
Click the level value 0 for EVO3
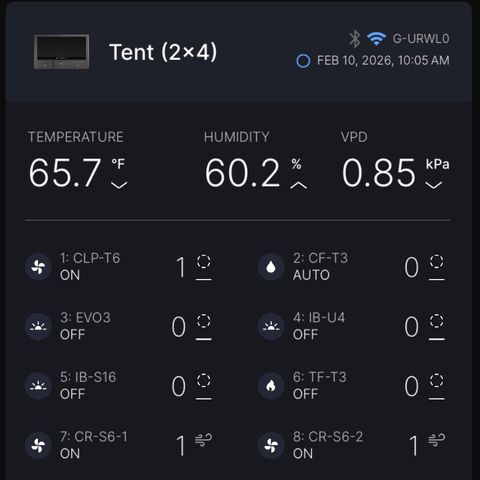179,327
